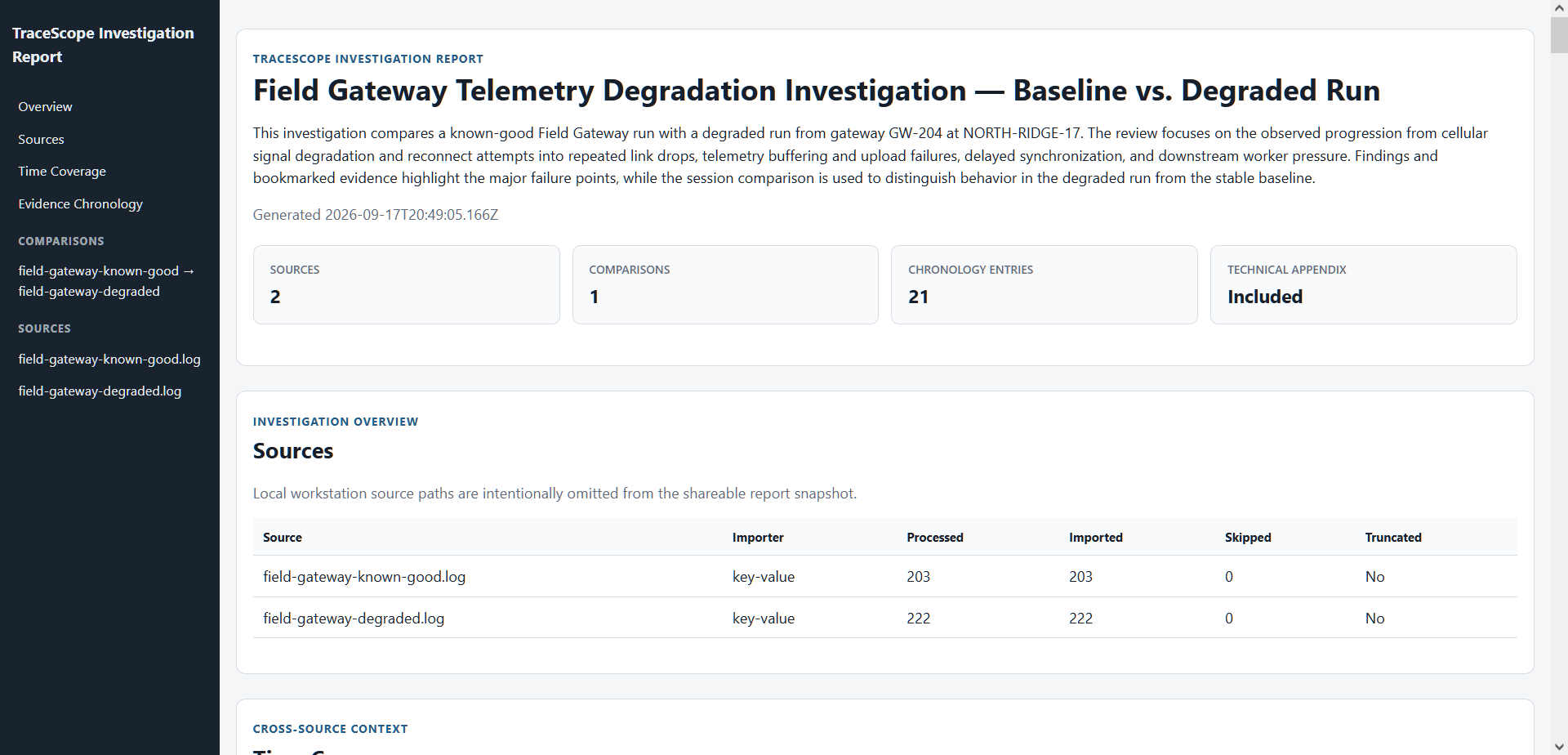1568x755 pixels.
Task: Jump to Time Coverage section
Action: (x=62, y=172)
